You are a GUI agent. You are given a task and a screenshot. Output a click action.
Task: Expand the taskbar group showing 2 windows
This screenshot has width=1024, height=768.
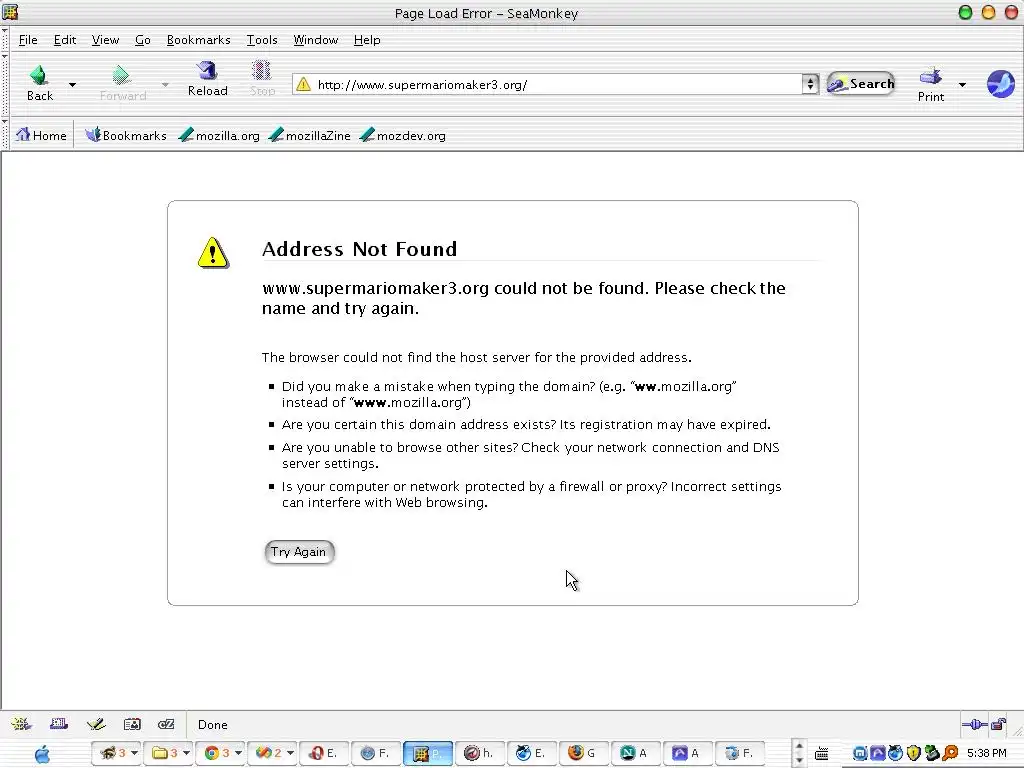289,753
